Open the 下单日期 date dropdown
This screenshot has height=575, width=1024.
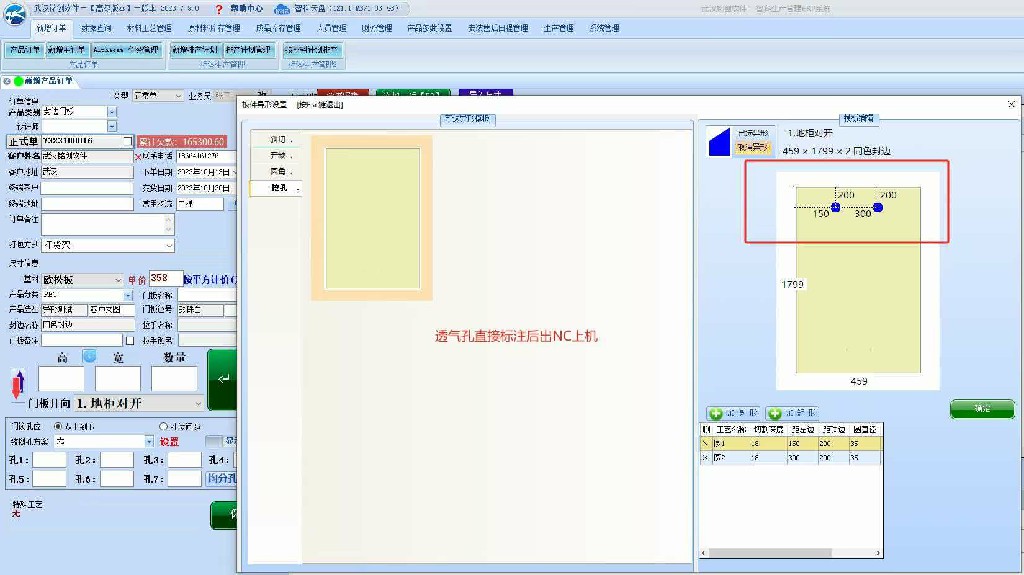pyautogui.click(x=233, y=172)
